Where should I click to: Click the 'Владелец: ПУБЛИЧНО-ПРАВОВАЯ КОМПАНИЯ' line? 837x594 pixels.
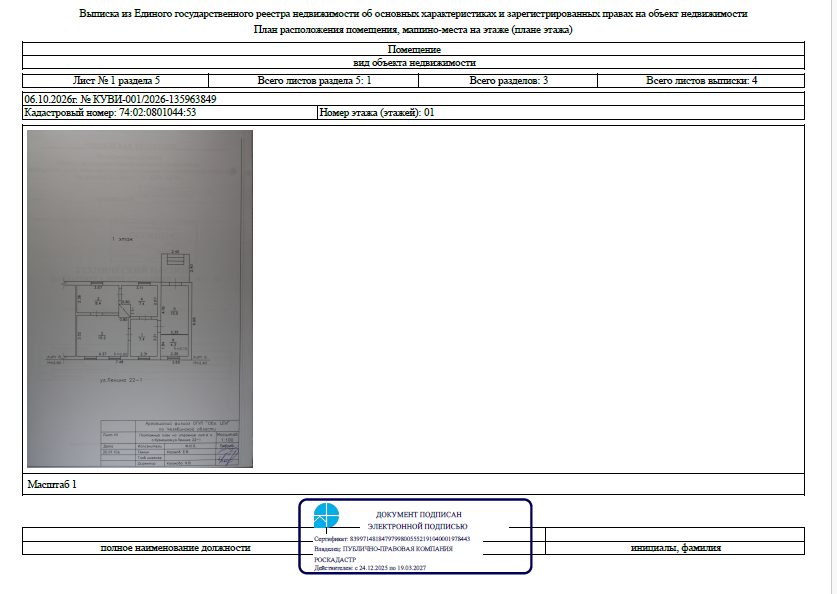coord(383,549)
